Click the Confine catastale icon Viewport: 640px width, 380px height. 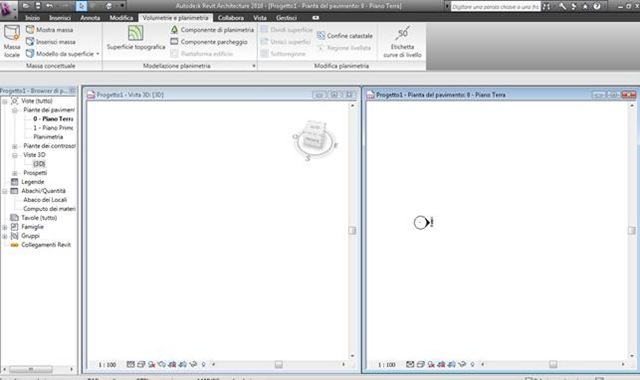321,36
